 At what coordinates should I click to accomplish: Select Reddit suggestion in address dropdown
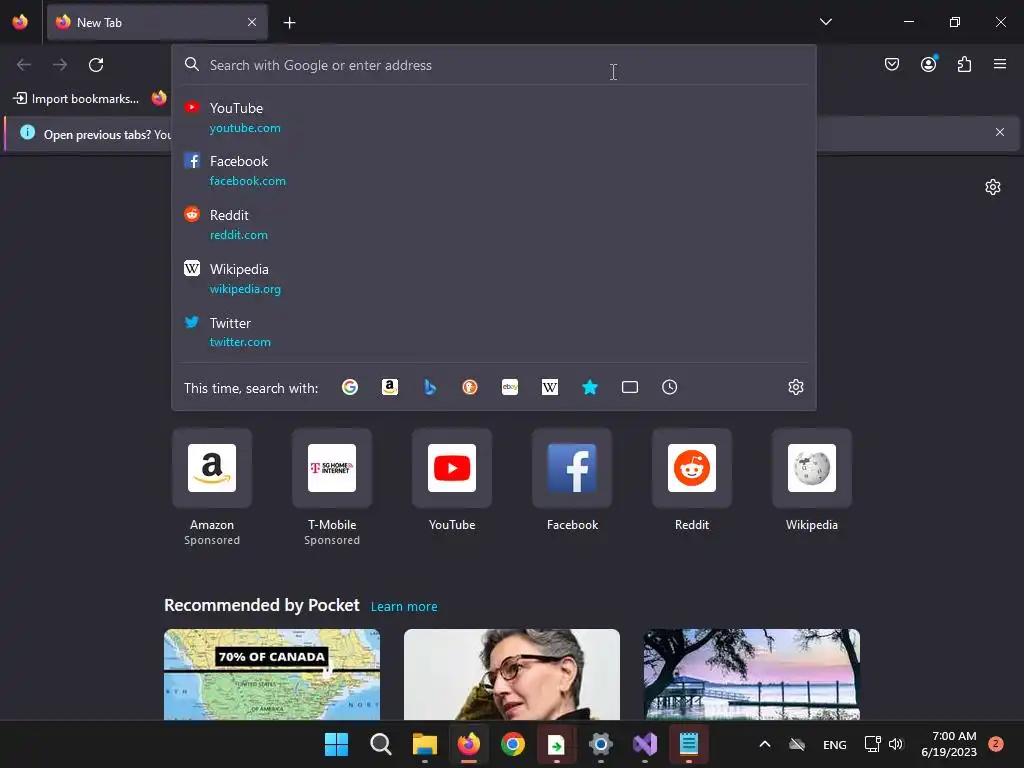pos(494,224)
